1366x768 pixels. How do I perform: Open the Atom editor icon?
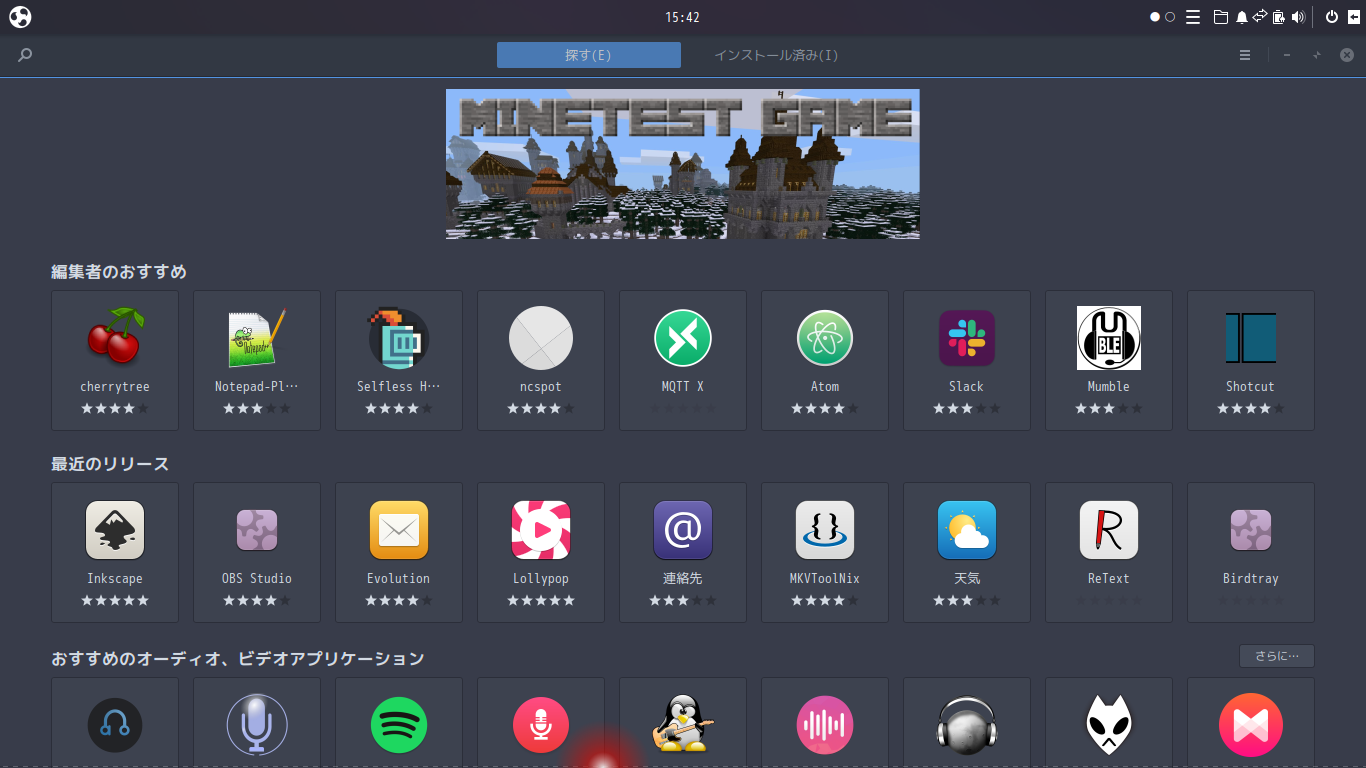point(825,338)
